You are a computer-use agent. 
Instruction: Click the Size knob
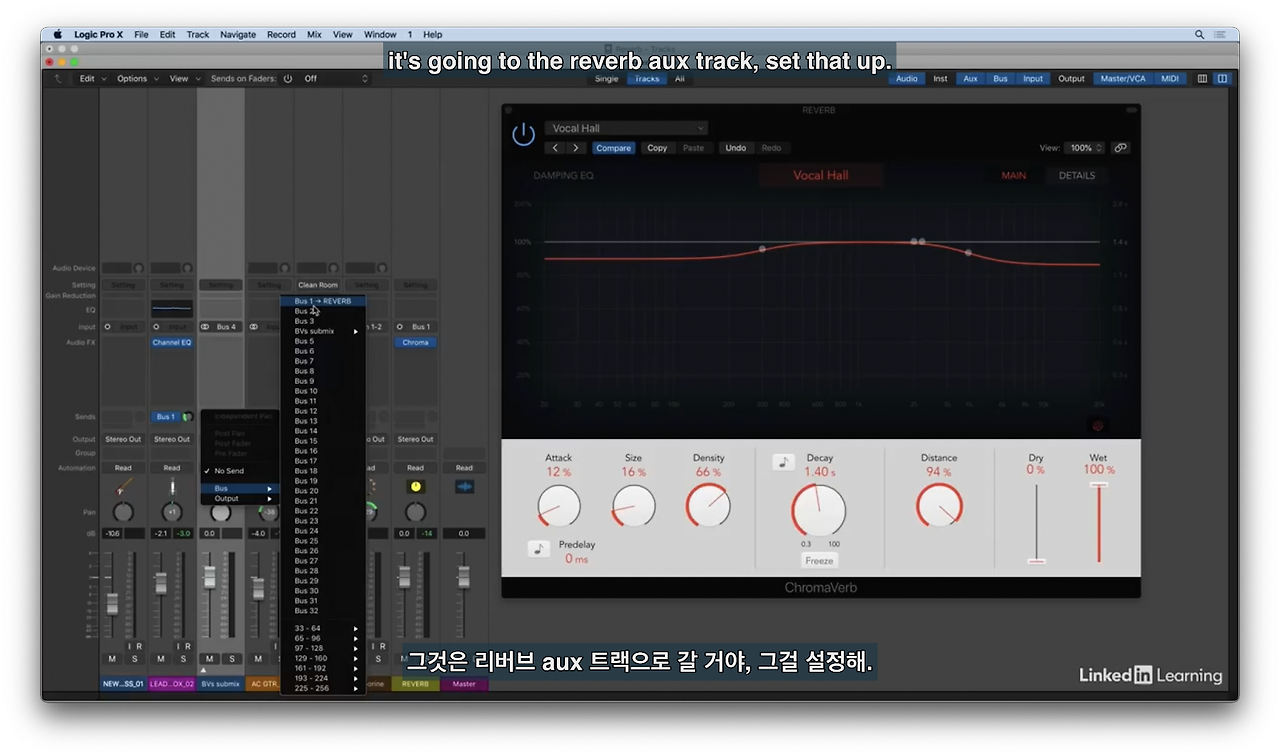point(633,506)
